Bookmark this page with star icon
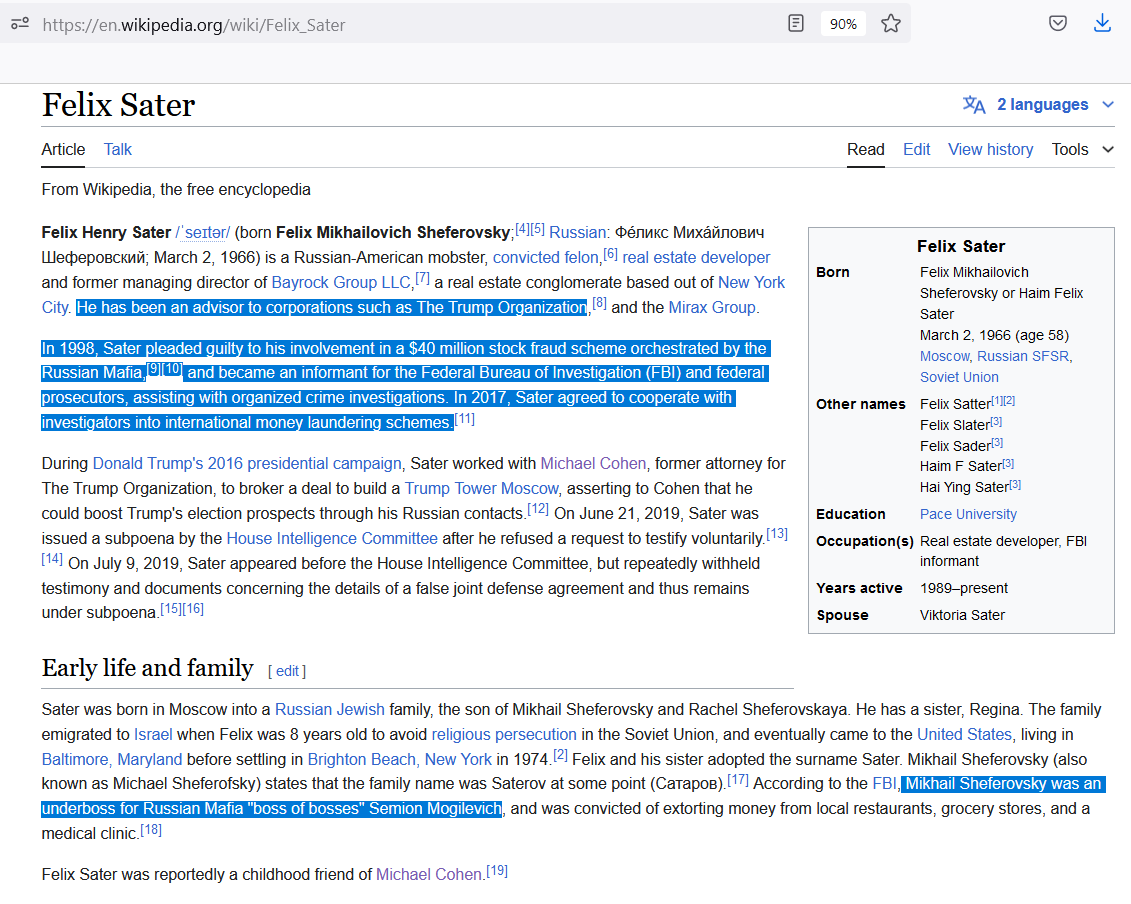The image size is (1131, 904). [891, 24]
